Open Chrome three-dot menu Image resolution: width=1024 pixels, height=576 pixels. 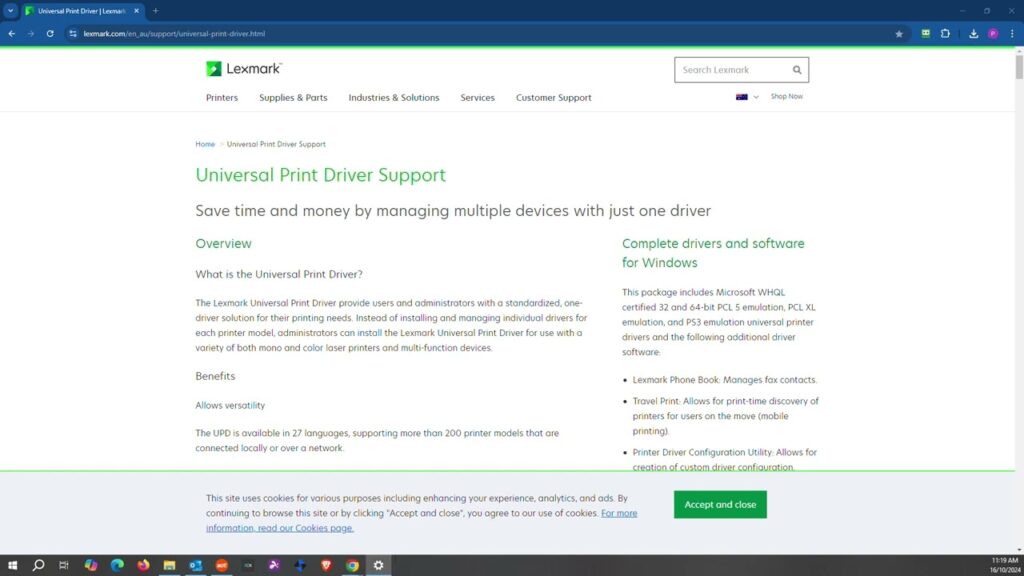coord(1012,34)
